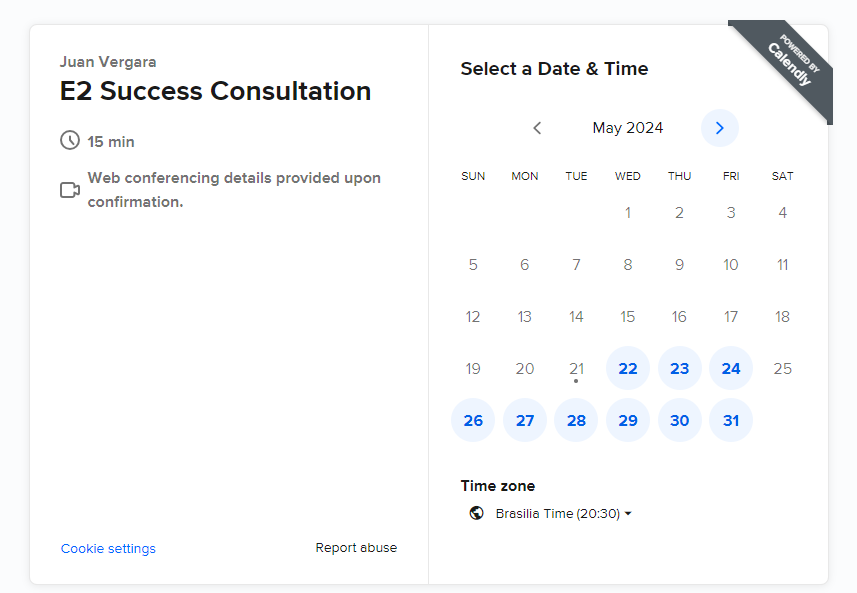Select May 24 on the calendar
The width and height of the screenshot is (857, 593).
731,368
